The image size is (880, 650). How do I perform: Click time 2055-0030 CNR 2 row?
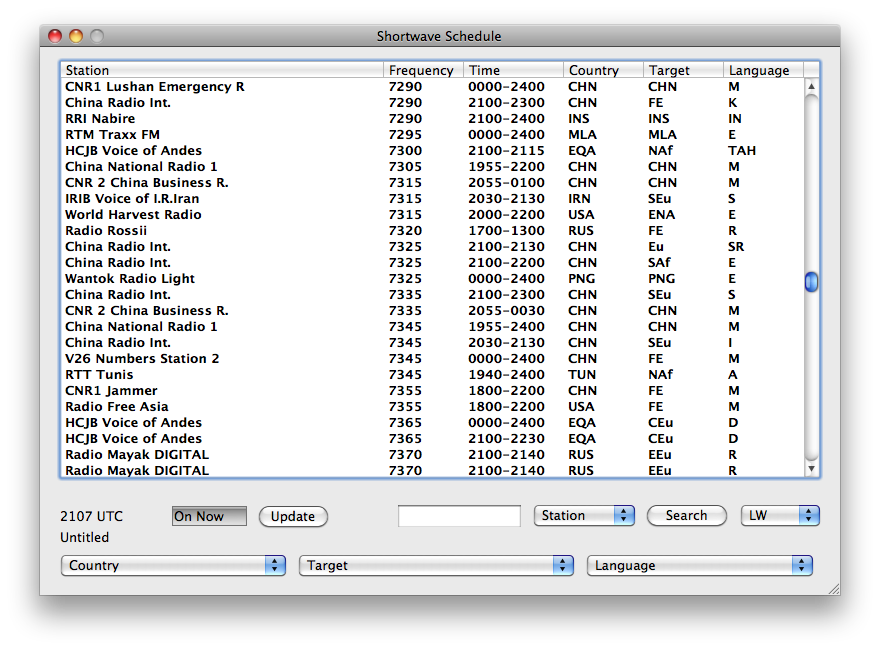[506, 310]
